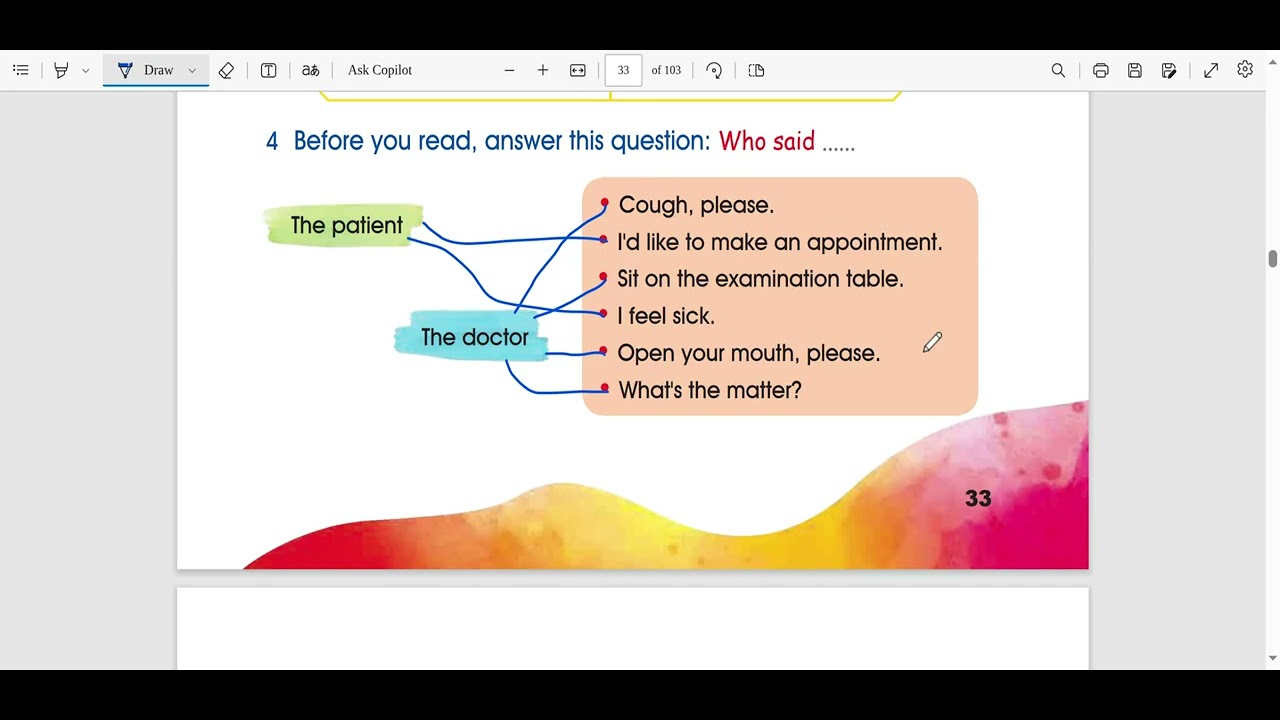Open the table of contents panel

[x=21, y=70]
